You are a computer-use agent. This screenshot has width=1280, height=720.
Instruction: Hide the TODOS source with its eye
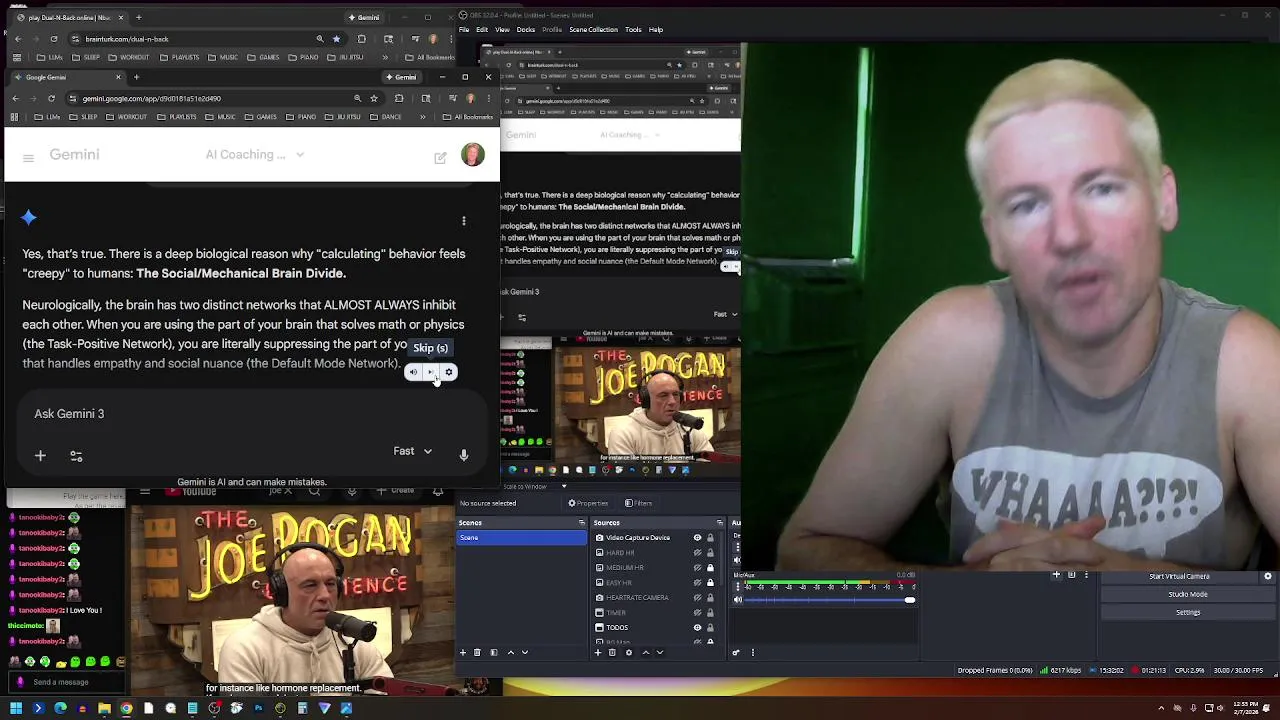[697, 628]
